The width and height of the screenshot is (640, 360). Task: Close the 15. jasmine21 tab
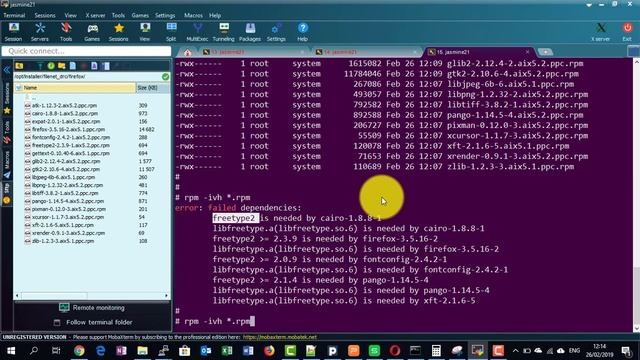527,52
